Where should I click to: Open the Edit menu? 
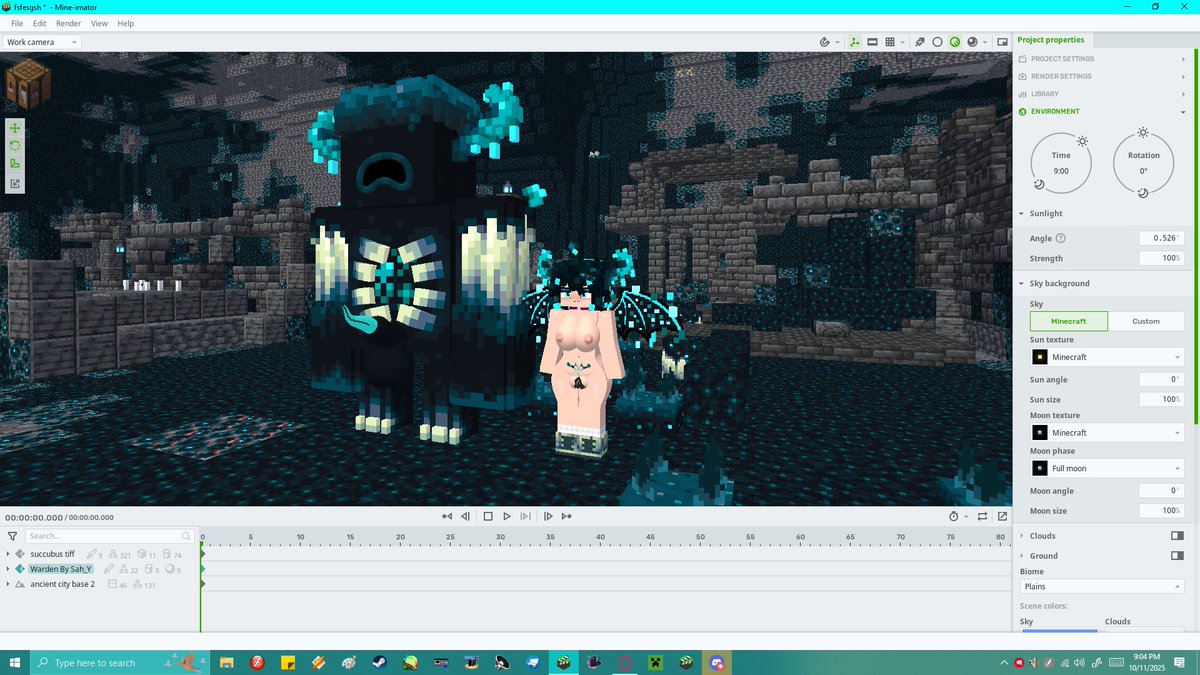(40, 23)
